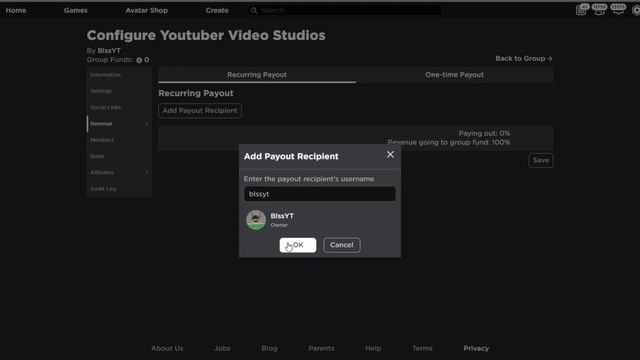Click the search magnifier icon
This screenshot has width=640, height=360.
[254, 10]
